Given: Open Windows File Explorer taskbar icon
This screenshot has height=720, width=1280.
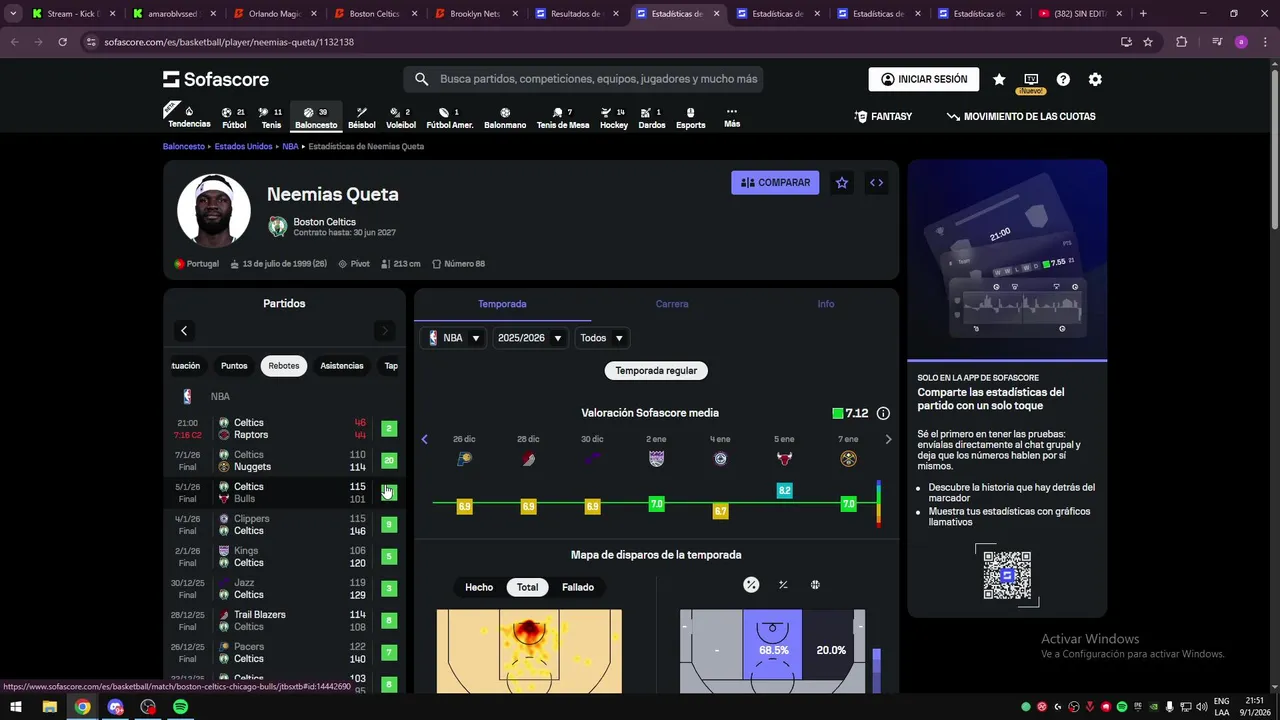Looking at the screenshot, I should point(49,707).
